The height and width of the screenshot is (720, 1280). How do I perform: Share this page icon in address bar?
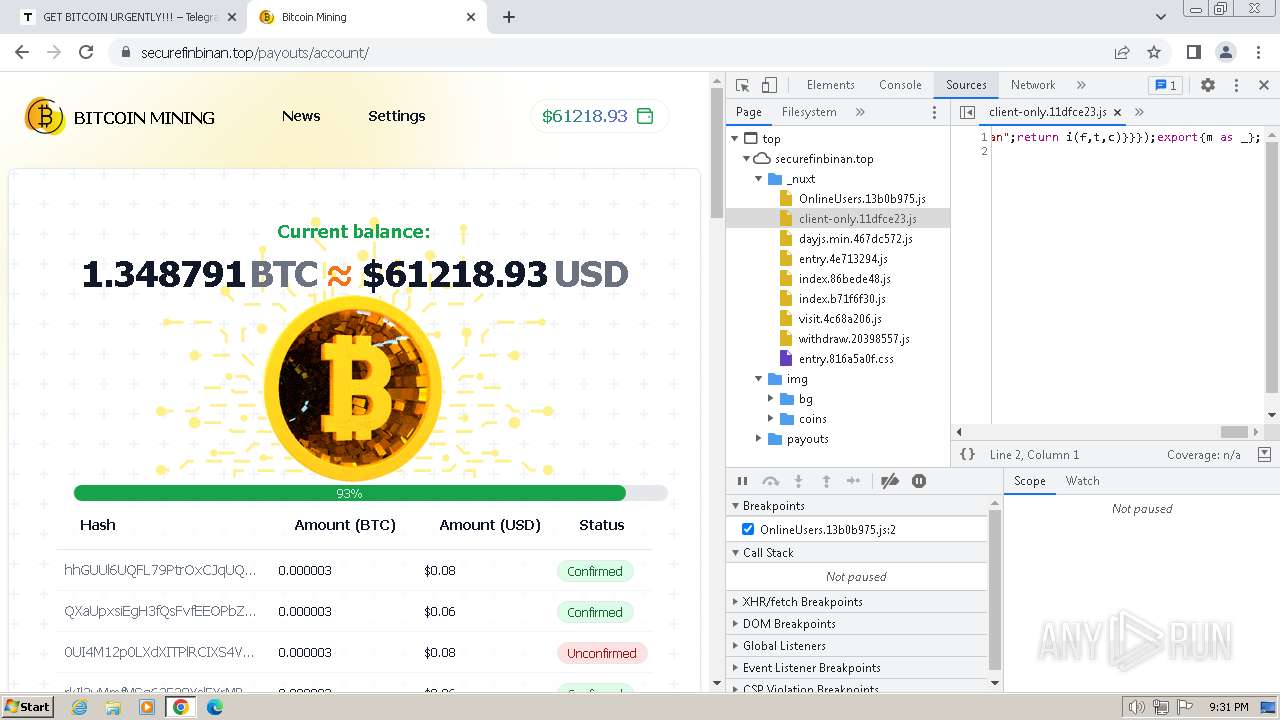1122,52
